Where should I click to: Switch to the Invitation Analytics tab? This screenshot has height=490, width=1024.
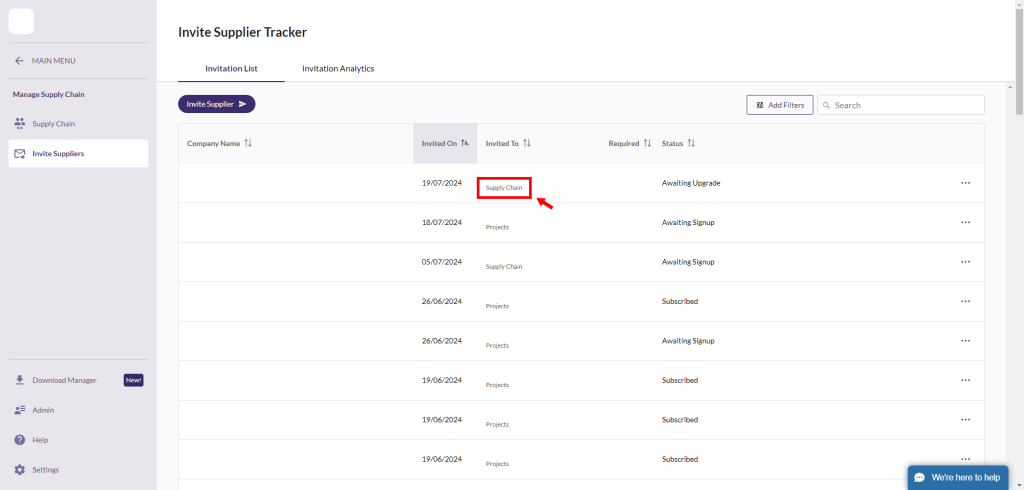click(x=338, y=69)
